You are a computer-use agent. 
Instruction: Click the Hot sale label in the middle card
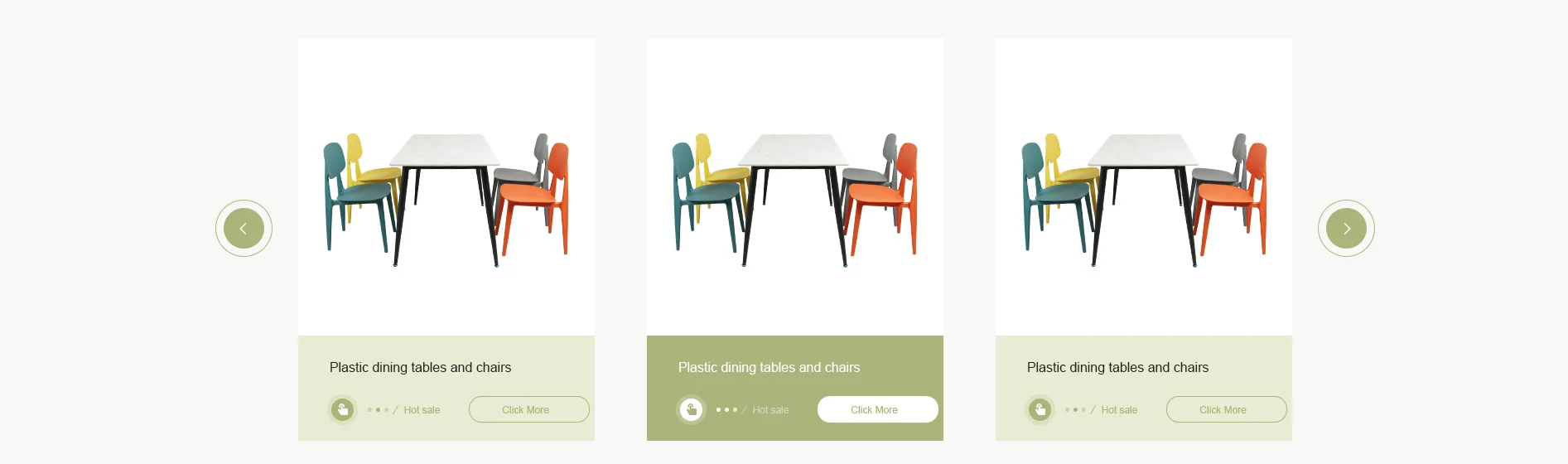pos(770,410)
